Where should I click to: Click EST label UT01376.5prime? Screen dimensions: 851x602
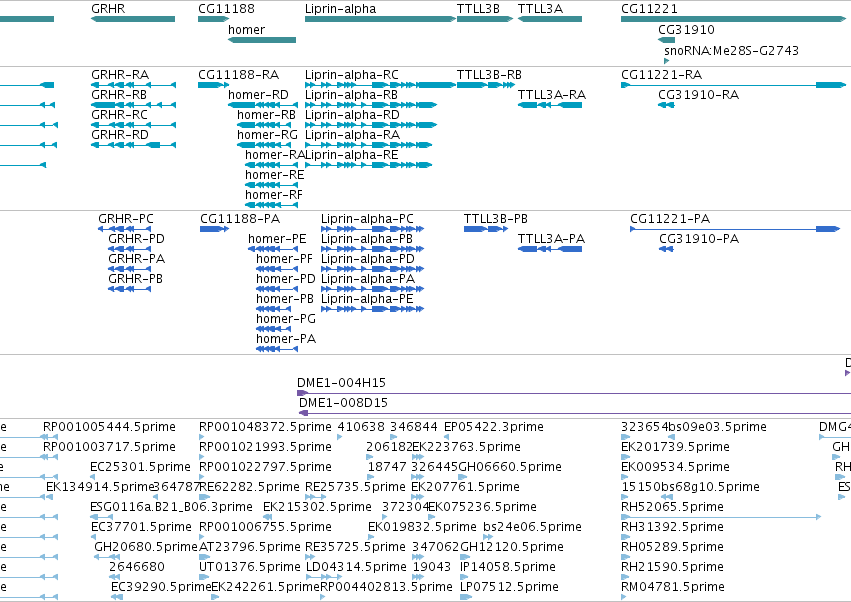point(250,567)
